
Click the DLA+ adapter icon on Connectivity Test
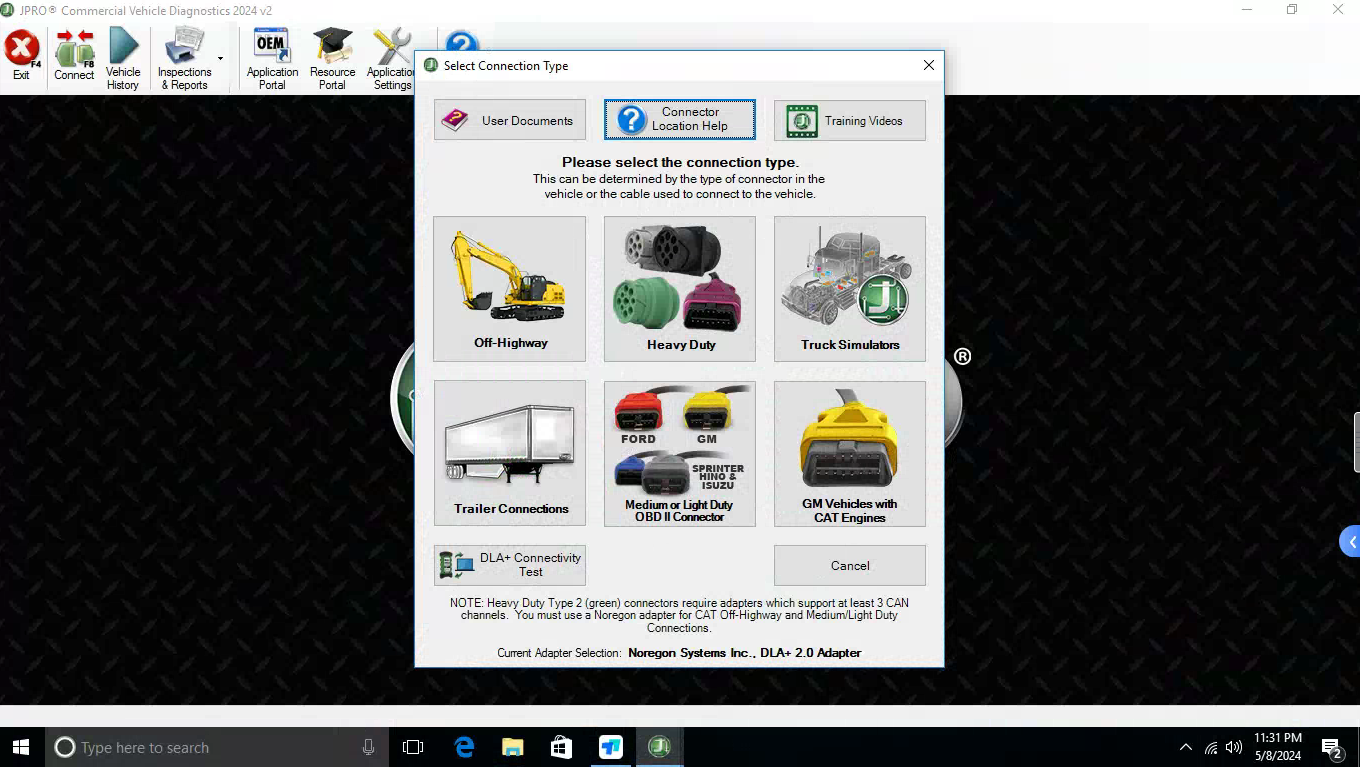click(456, 565)
